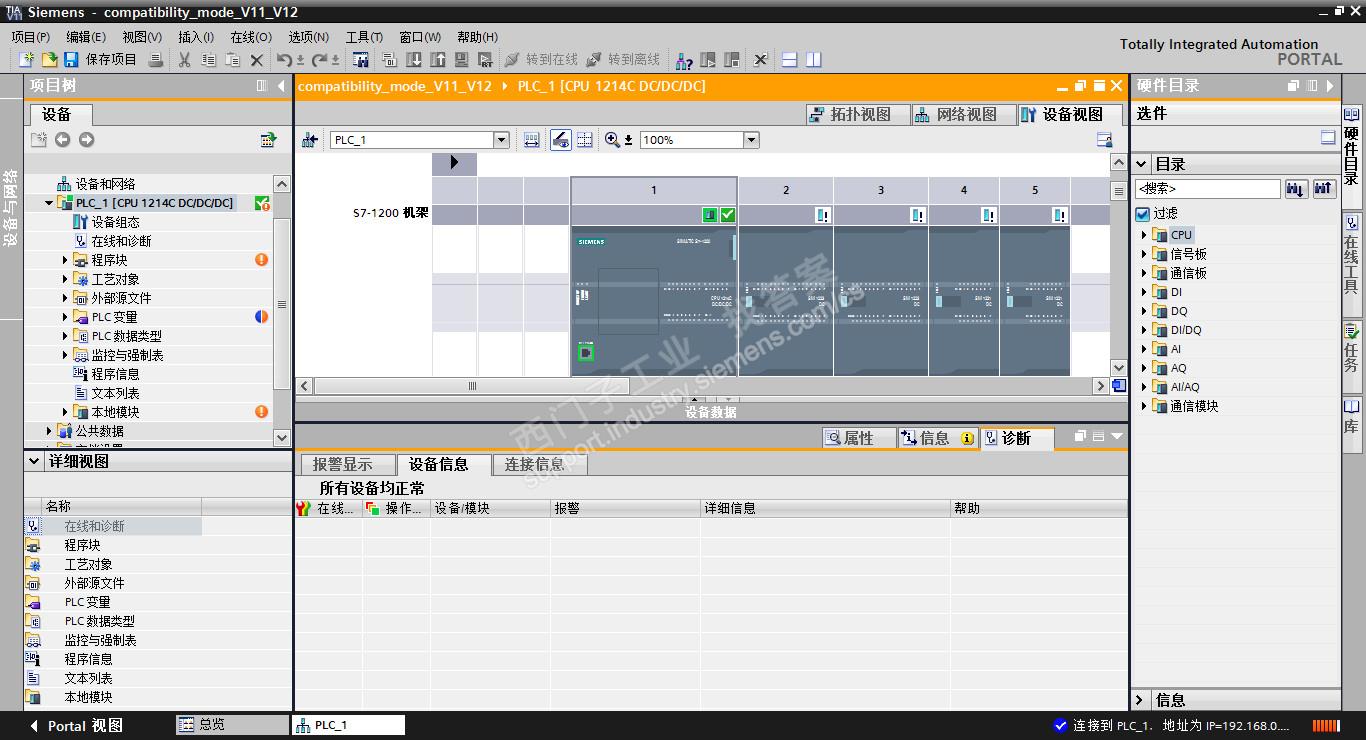Image resolution: width=1366 pixels, height=740 pixels.
Task: Click the Download to device icon
Action: 413,60
